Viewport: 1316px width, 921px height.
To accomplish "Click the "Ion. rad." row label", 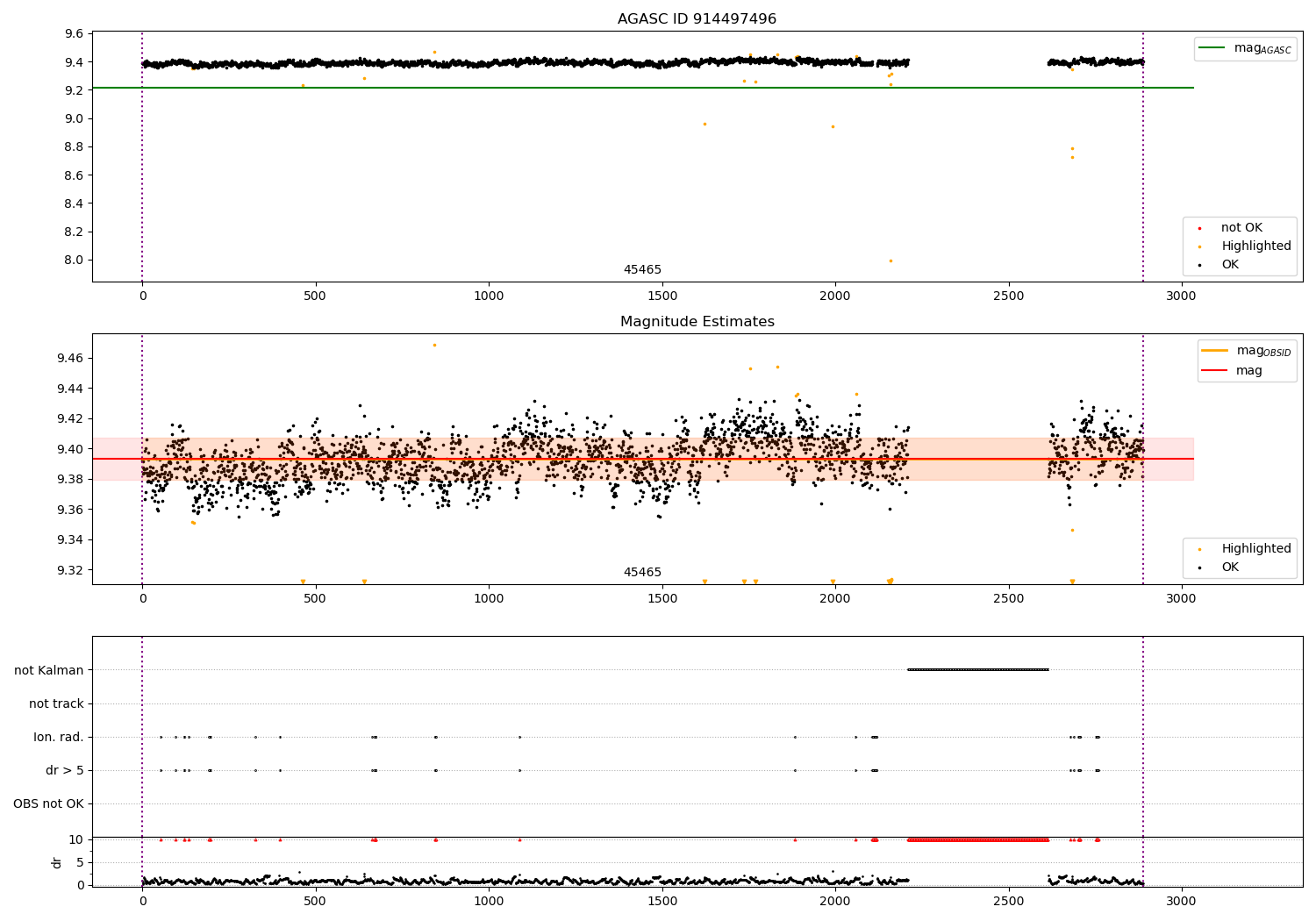I will click(x=59, y=737).
